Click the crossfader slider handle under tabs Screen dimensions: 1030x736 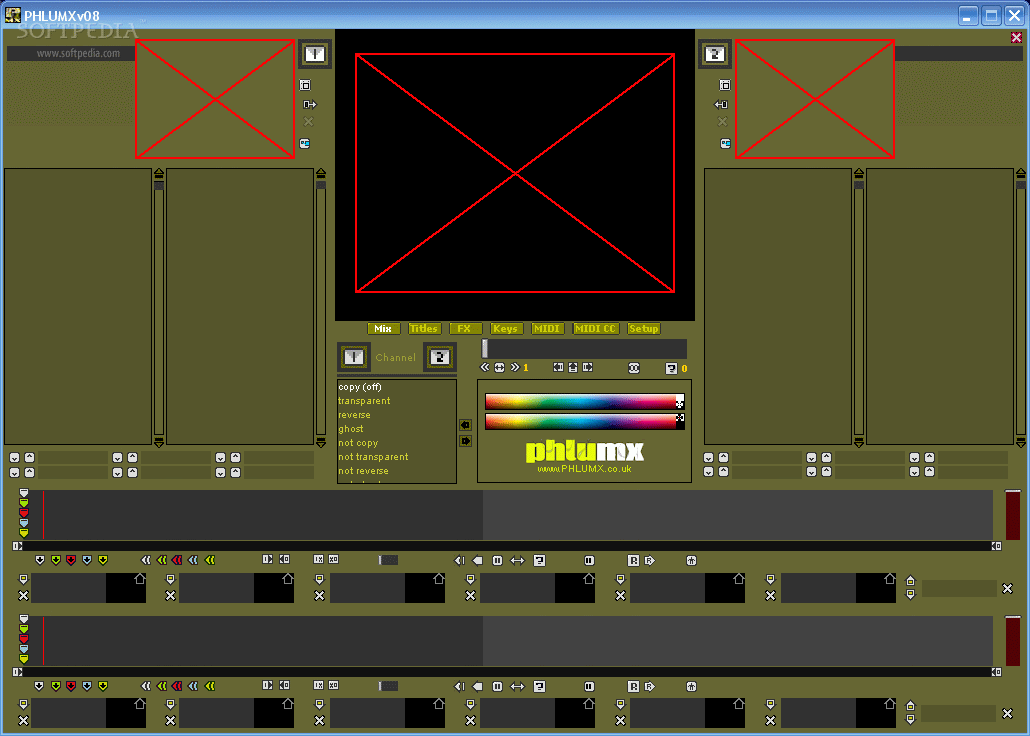pyautogui.click(x=485, y=348)
